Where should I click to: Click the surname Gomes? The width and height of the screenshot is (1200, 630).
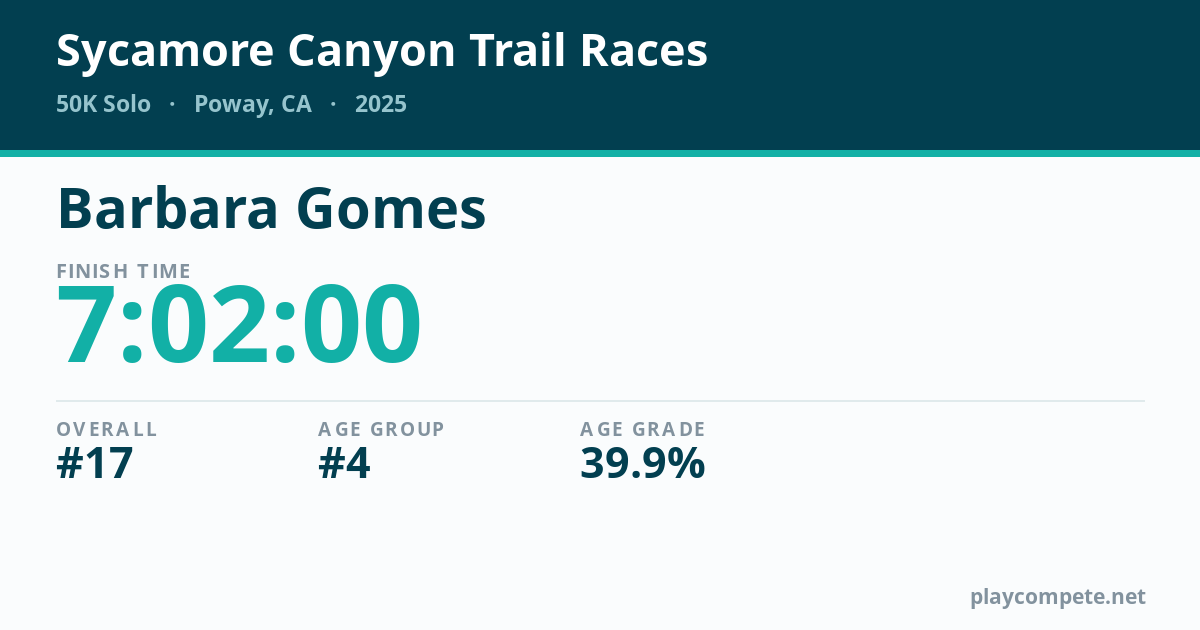click(392, 209)
